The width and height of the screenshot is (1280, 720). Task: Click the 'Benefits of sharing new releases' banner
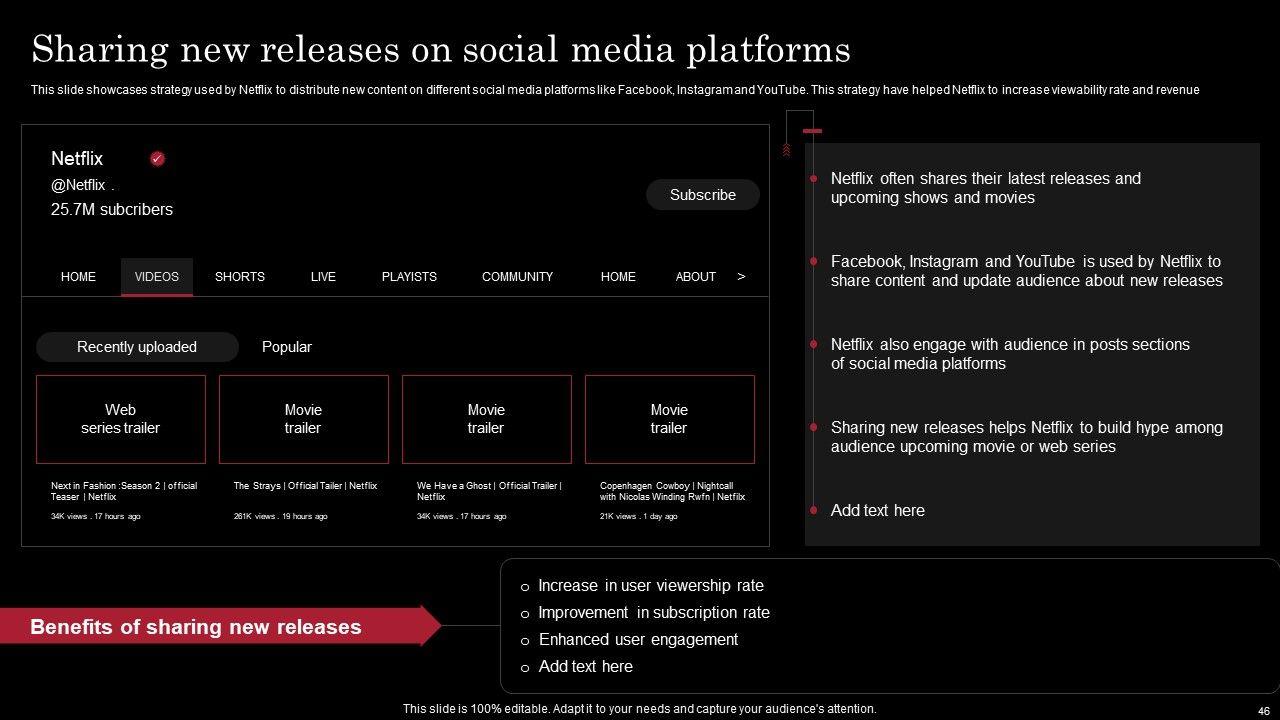pyautogui.click(x=220, y=627)
